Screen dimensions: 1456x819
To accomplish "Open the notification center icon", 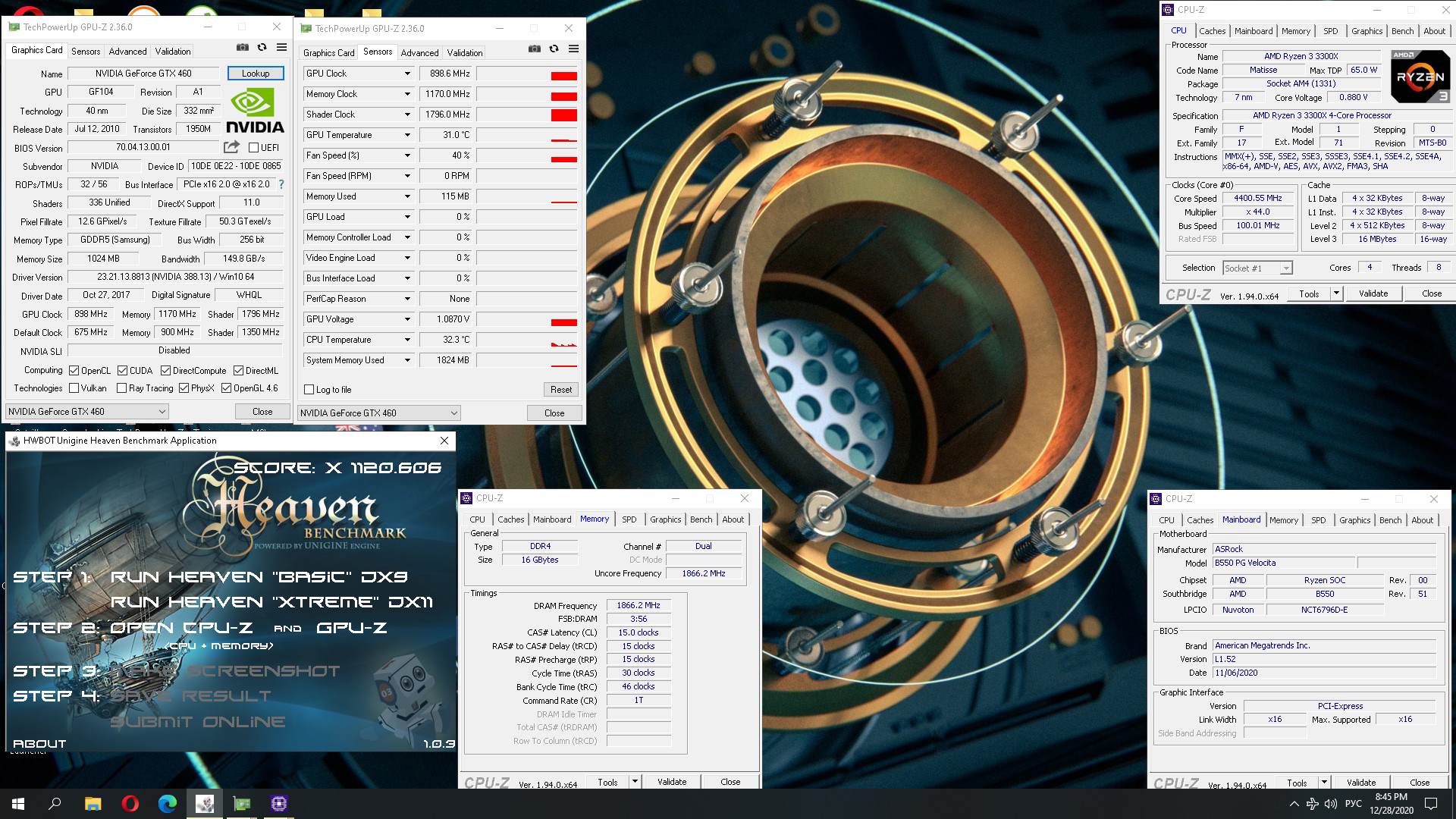I will tap(1431, 804).
